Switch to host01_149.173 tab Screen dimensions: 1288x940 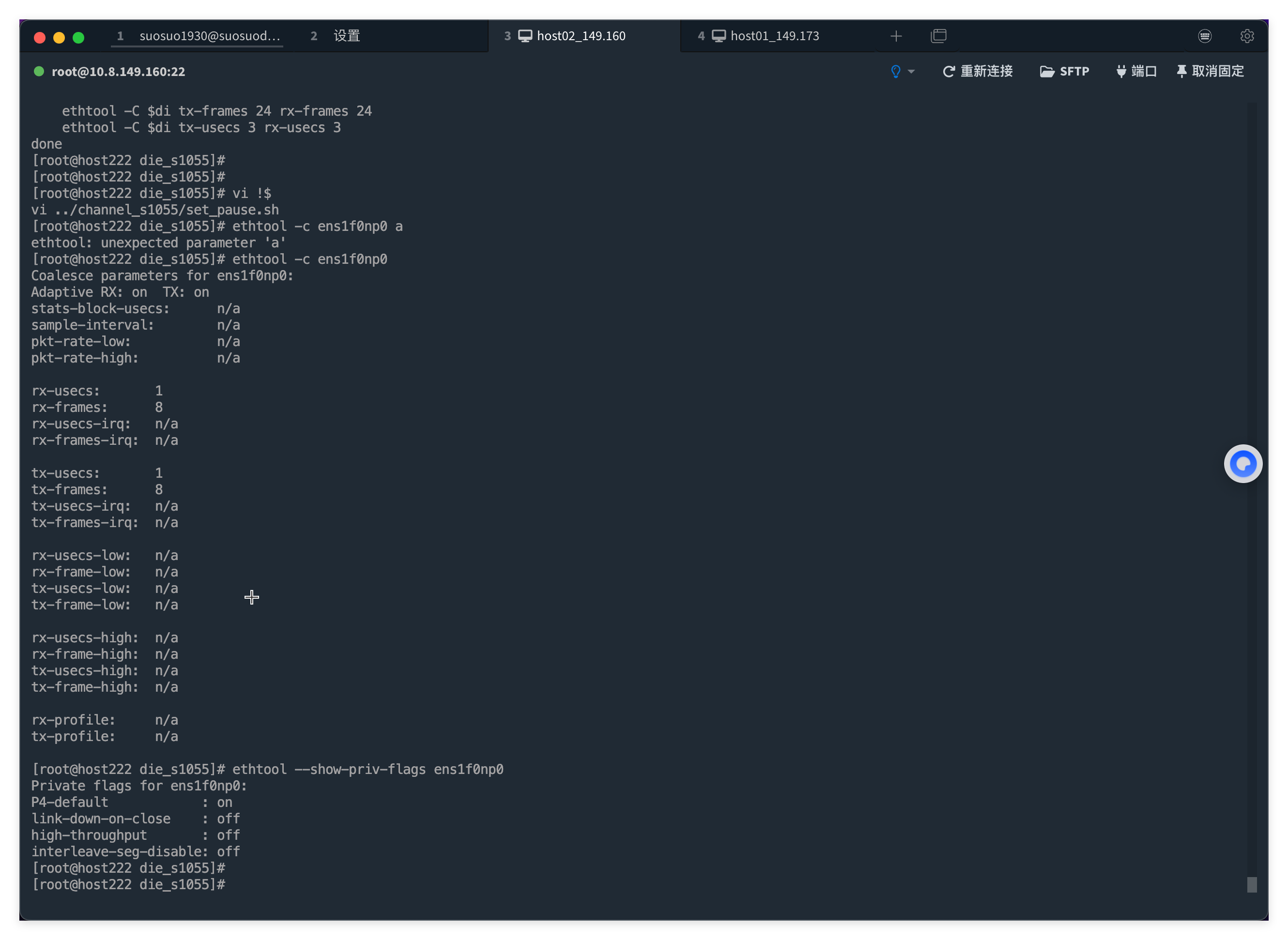774,36
